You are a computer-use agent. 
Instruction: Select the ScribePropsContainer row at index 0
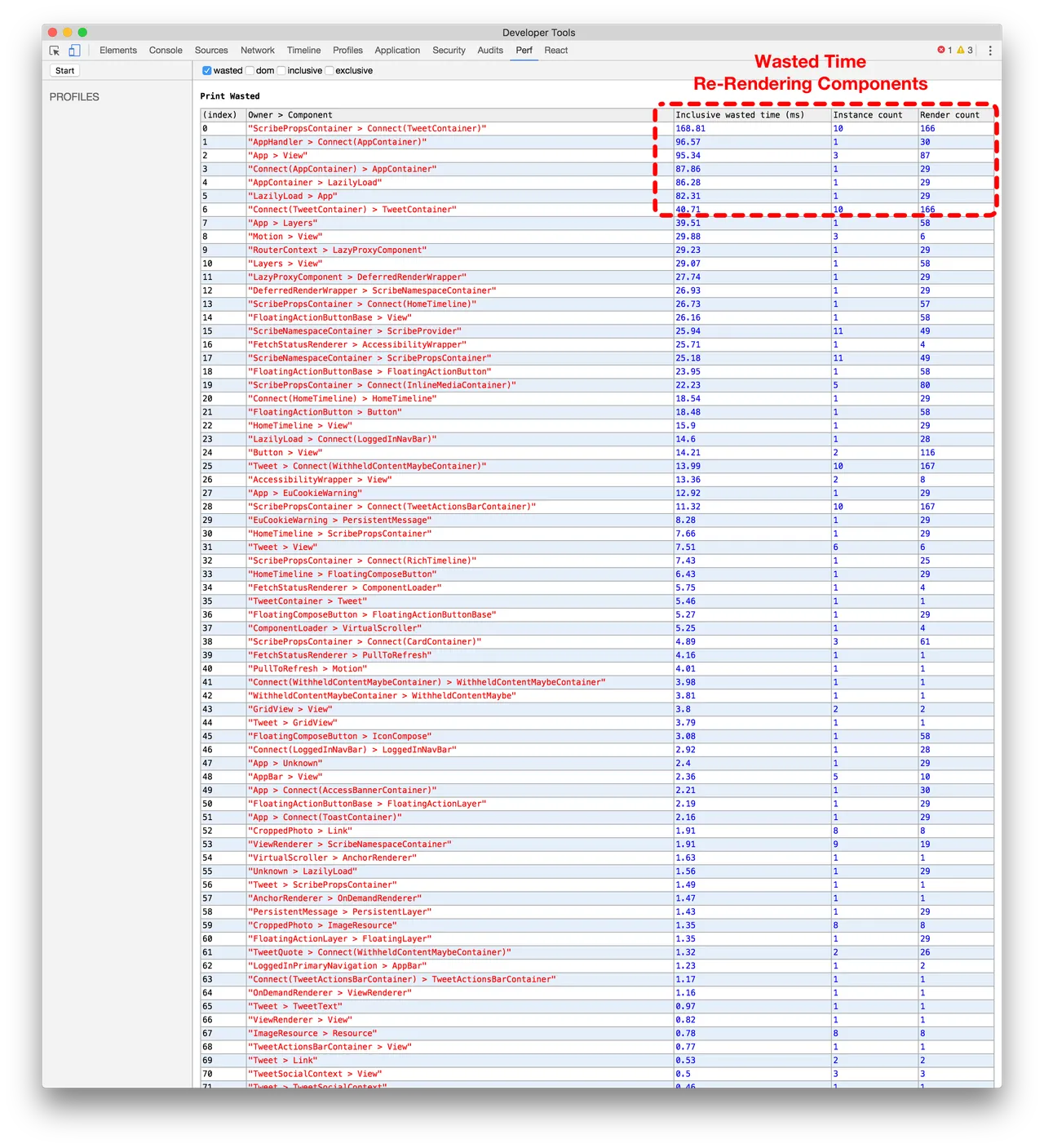point(367,128)
